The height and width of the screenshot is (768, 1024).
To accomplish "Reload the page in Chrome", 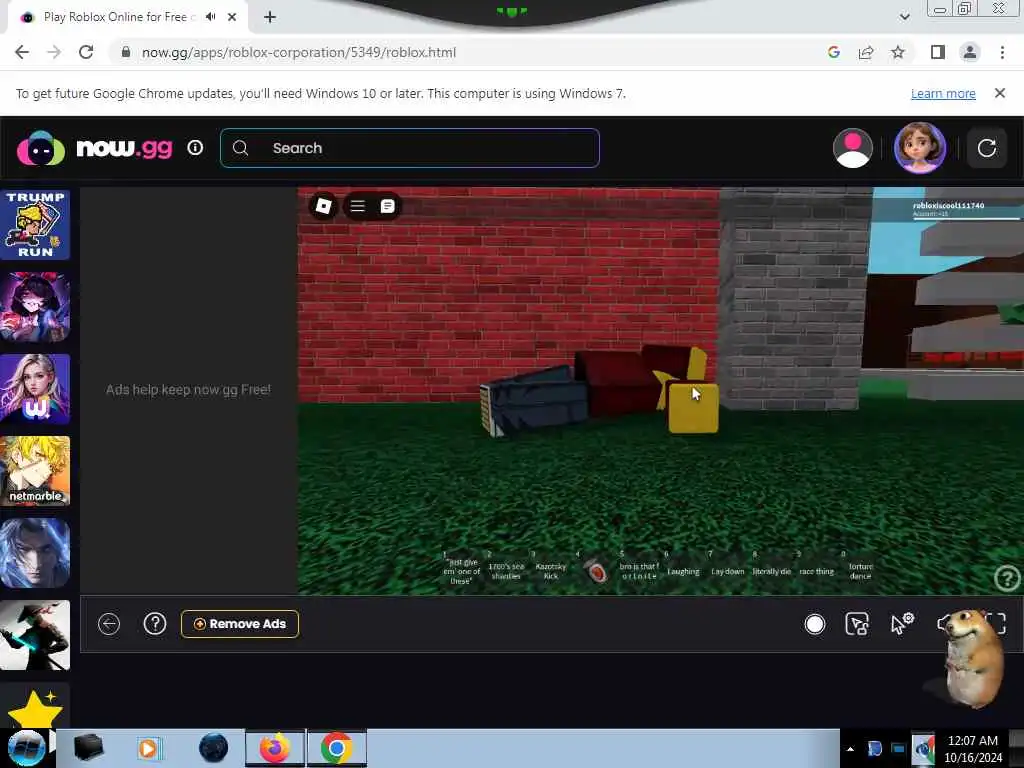I will (86, 52).
